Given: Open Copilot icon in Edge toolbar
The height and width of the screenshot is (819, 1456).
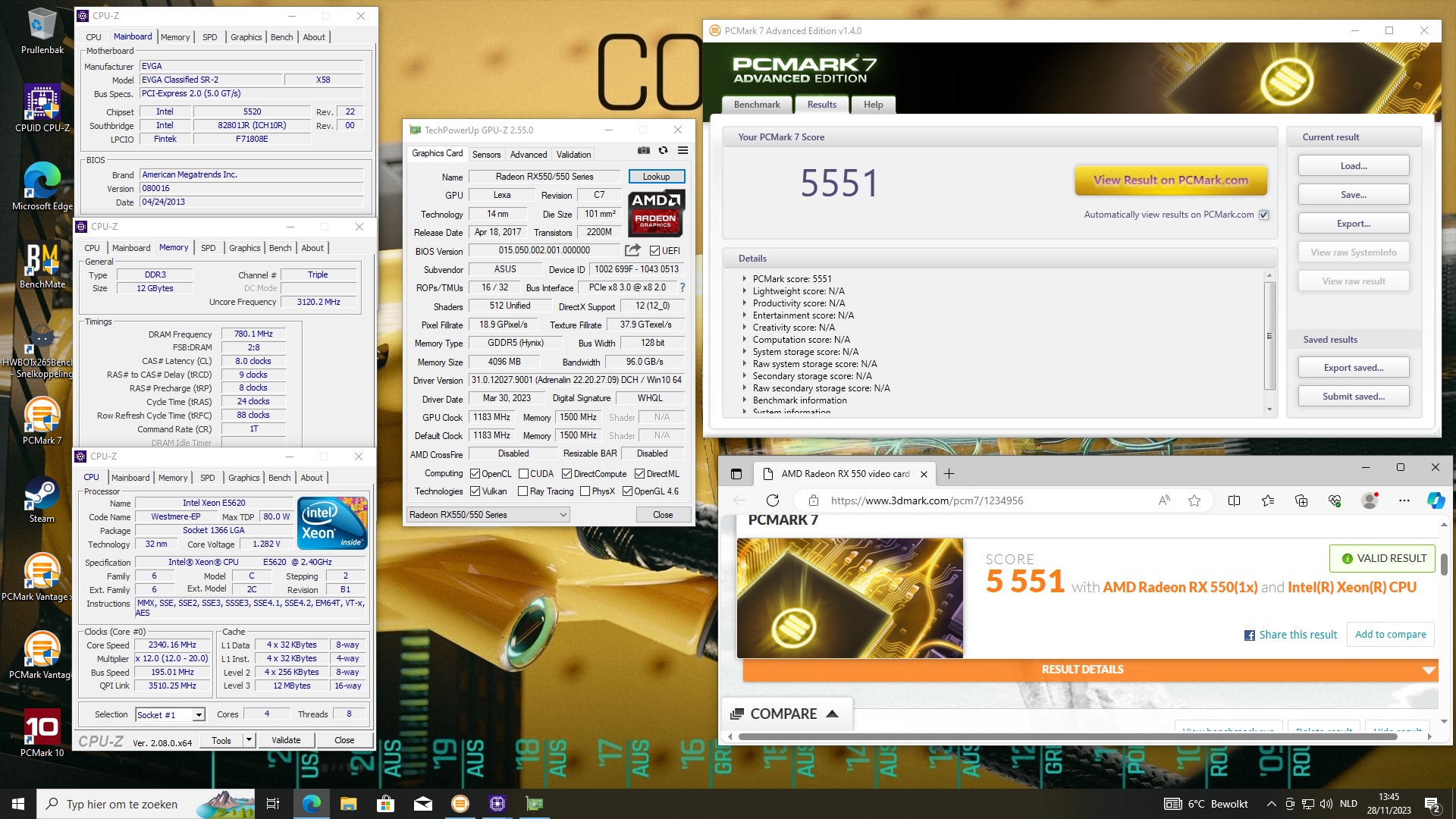Looking at the screenshot, I should tap(1436, 500).
